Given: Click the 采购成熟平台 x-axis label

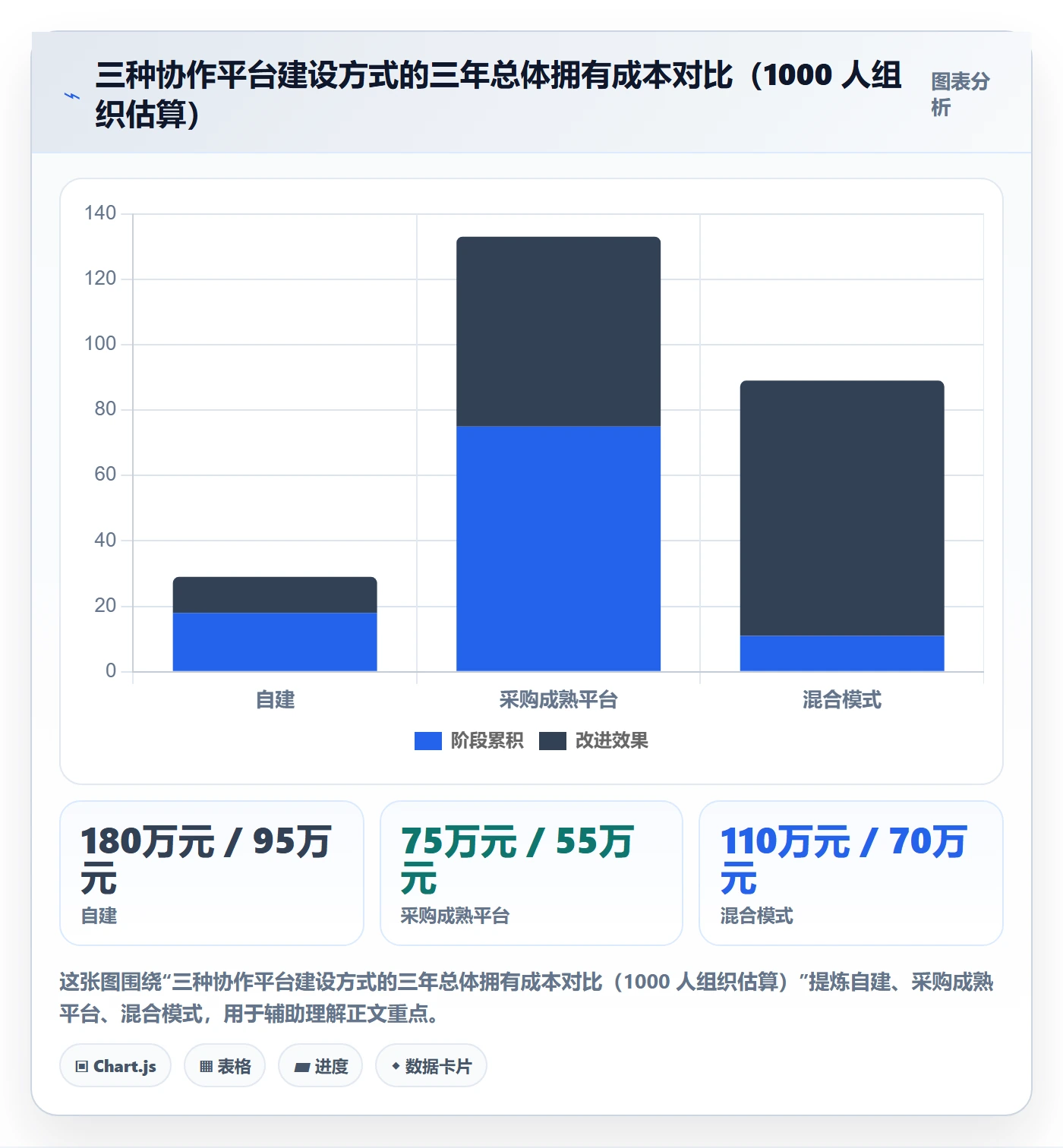Looking at the screenshot, I should click(x=558, y=699).
